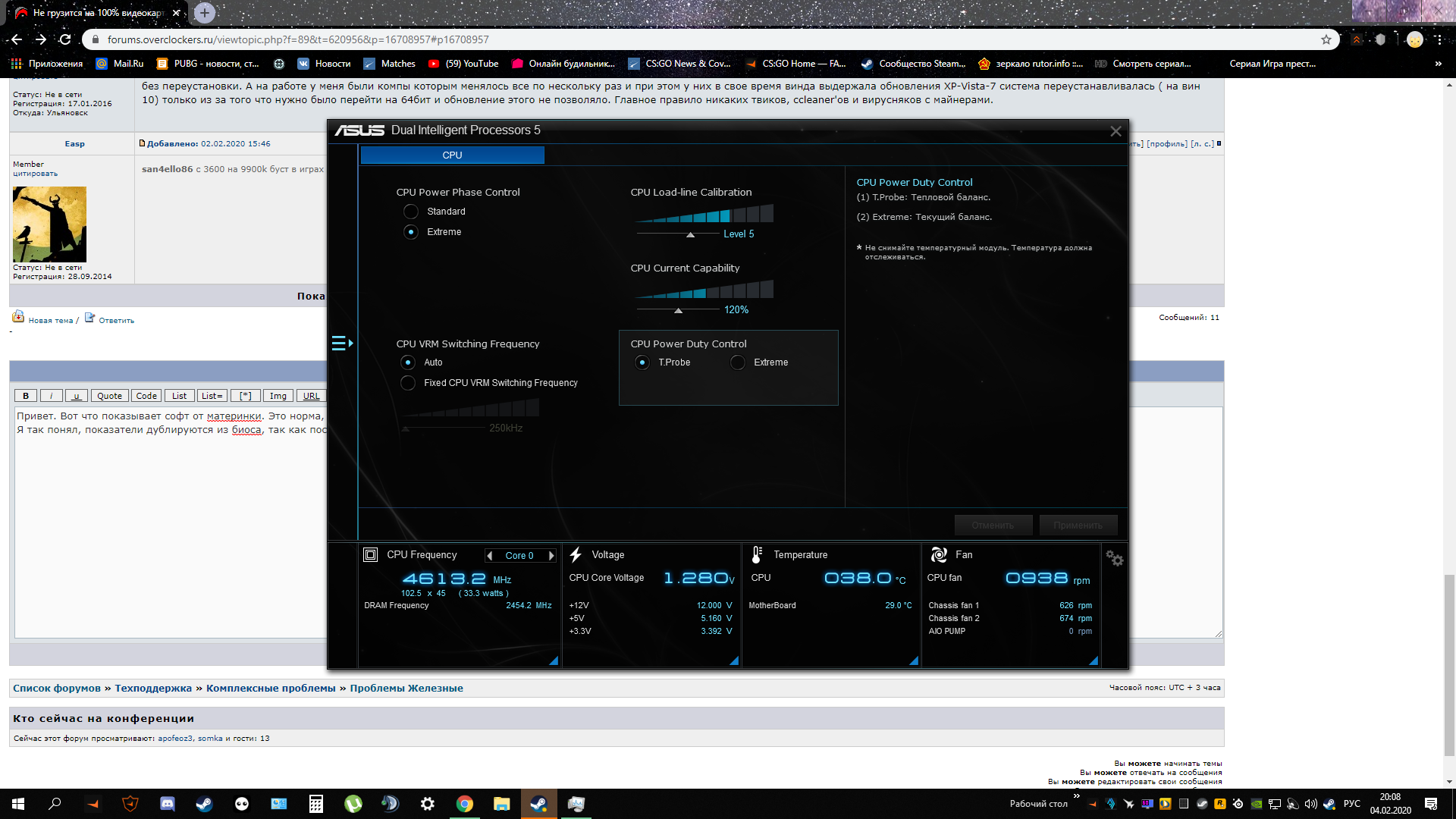
Task: Select Fixed CPU VRM Switching Frequency
Action: 408,383
